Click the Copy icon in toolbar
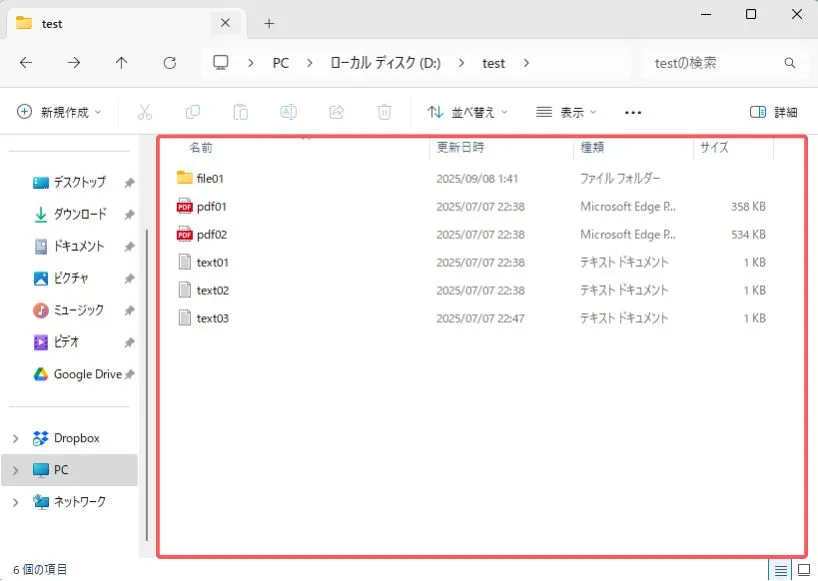Image resolution: width=818 pixels, height=581 pixels. pyautogui.click(x=192, y=112)
